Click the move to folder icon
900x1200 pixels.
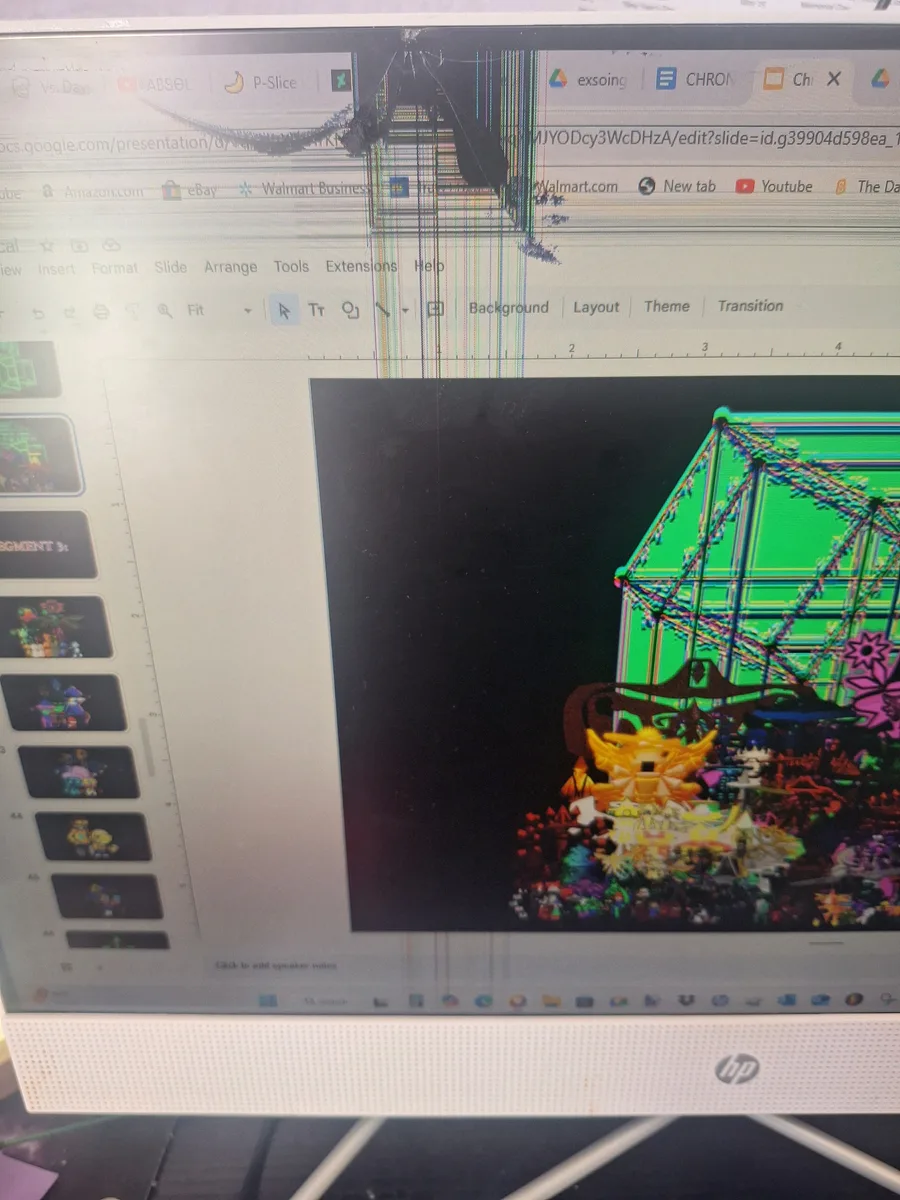79,245
